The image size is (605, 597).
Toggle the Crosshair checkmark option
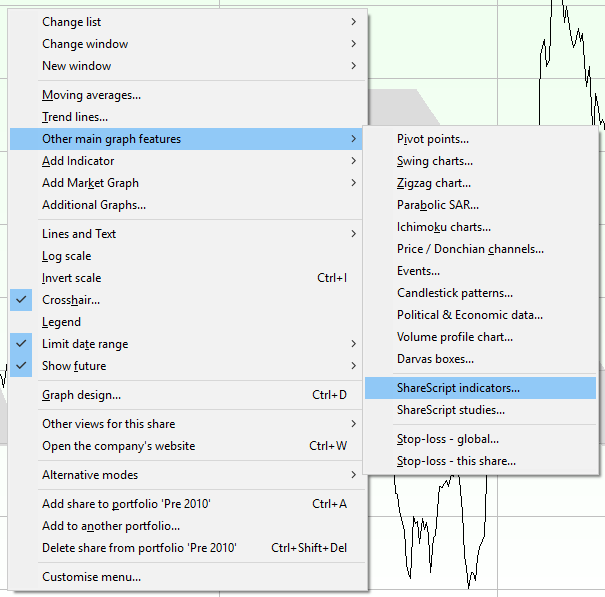(x=70, y=300)
